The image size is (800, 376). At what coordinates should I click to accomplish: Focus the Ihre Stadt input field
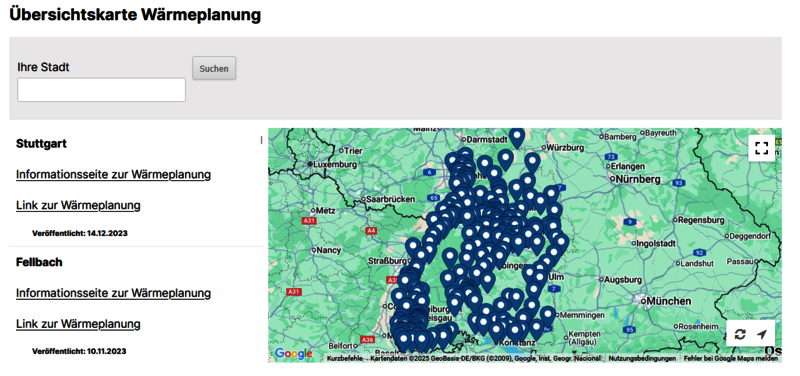(102, 90)
